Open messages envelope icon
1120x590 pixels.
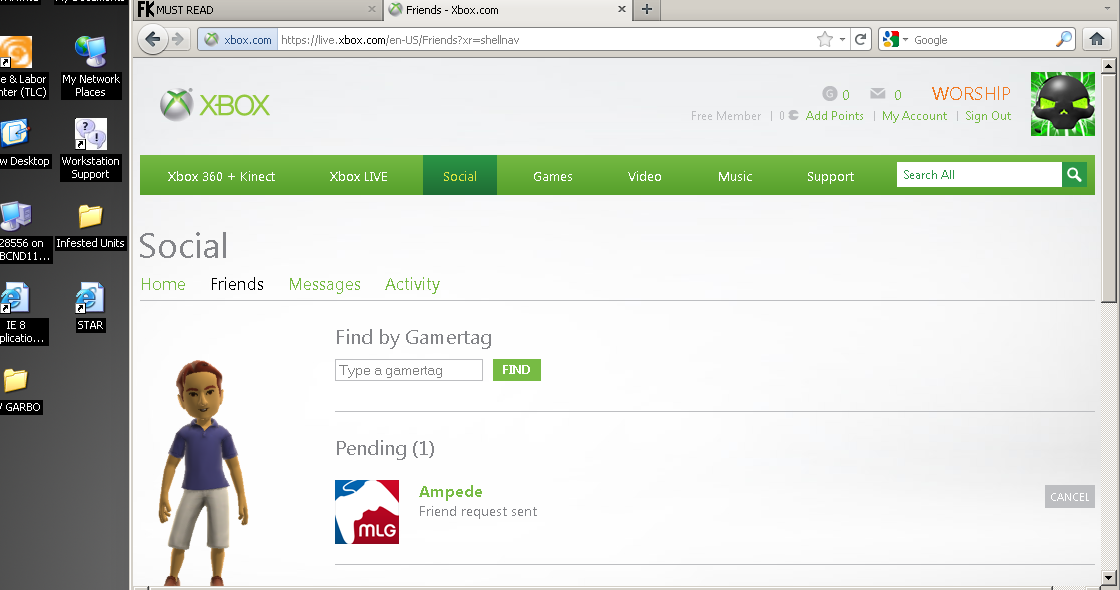click(x=878, y=94)
